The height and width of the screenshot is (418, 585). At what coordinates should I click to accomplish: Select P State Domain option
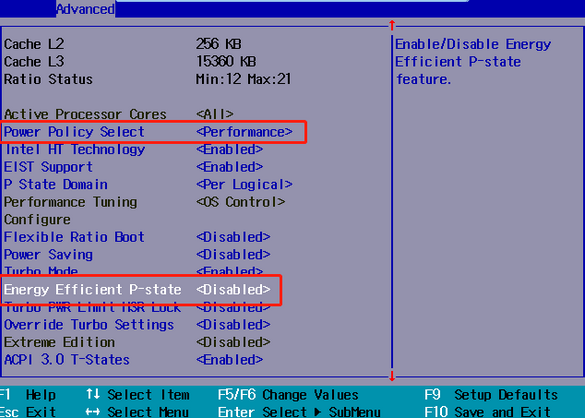pyautogui.click(x=56, y=184)
